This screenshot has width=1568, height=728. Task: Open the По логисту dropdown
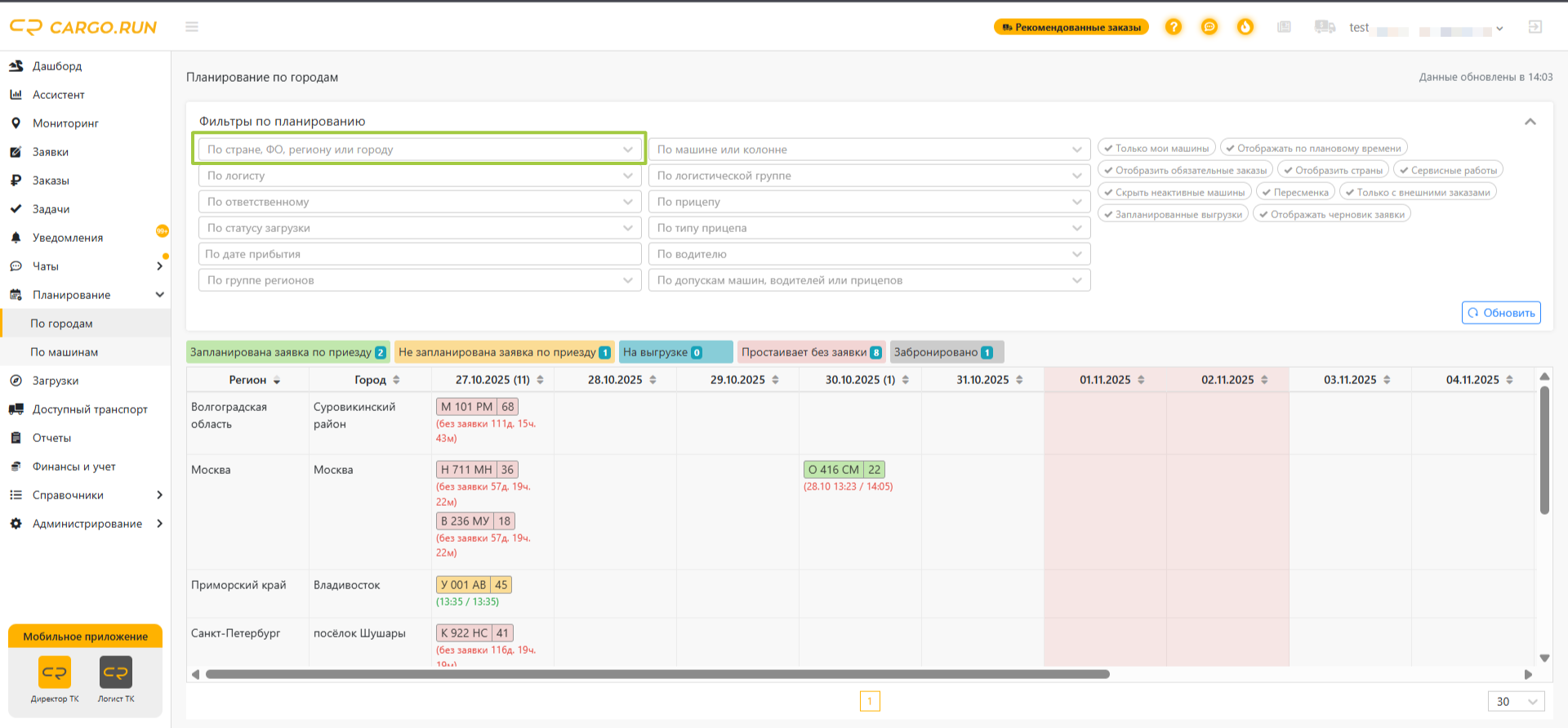pyautogui.click(x=420, y=176)
